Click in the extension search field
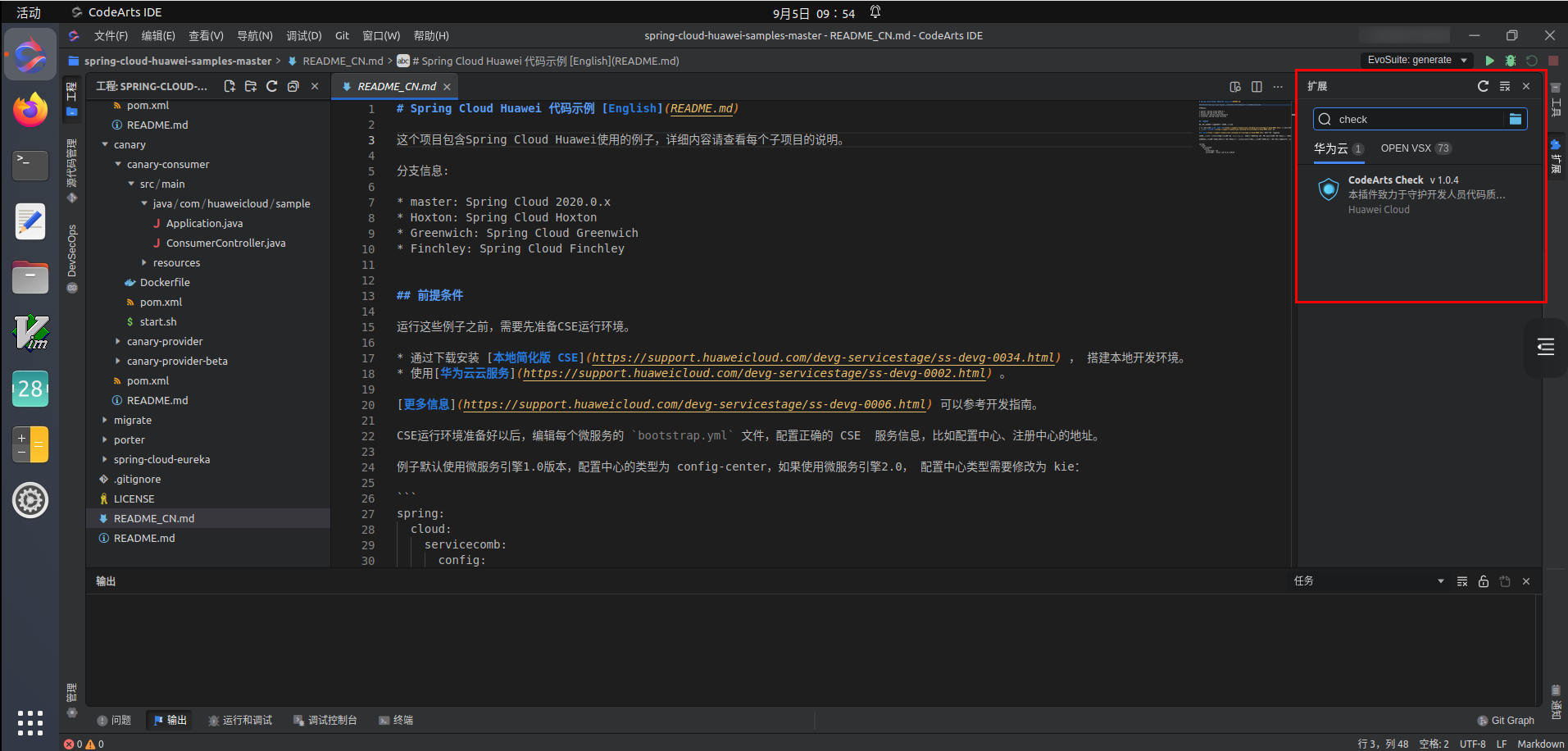 (1420, 120)
